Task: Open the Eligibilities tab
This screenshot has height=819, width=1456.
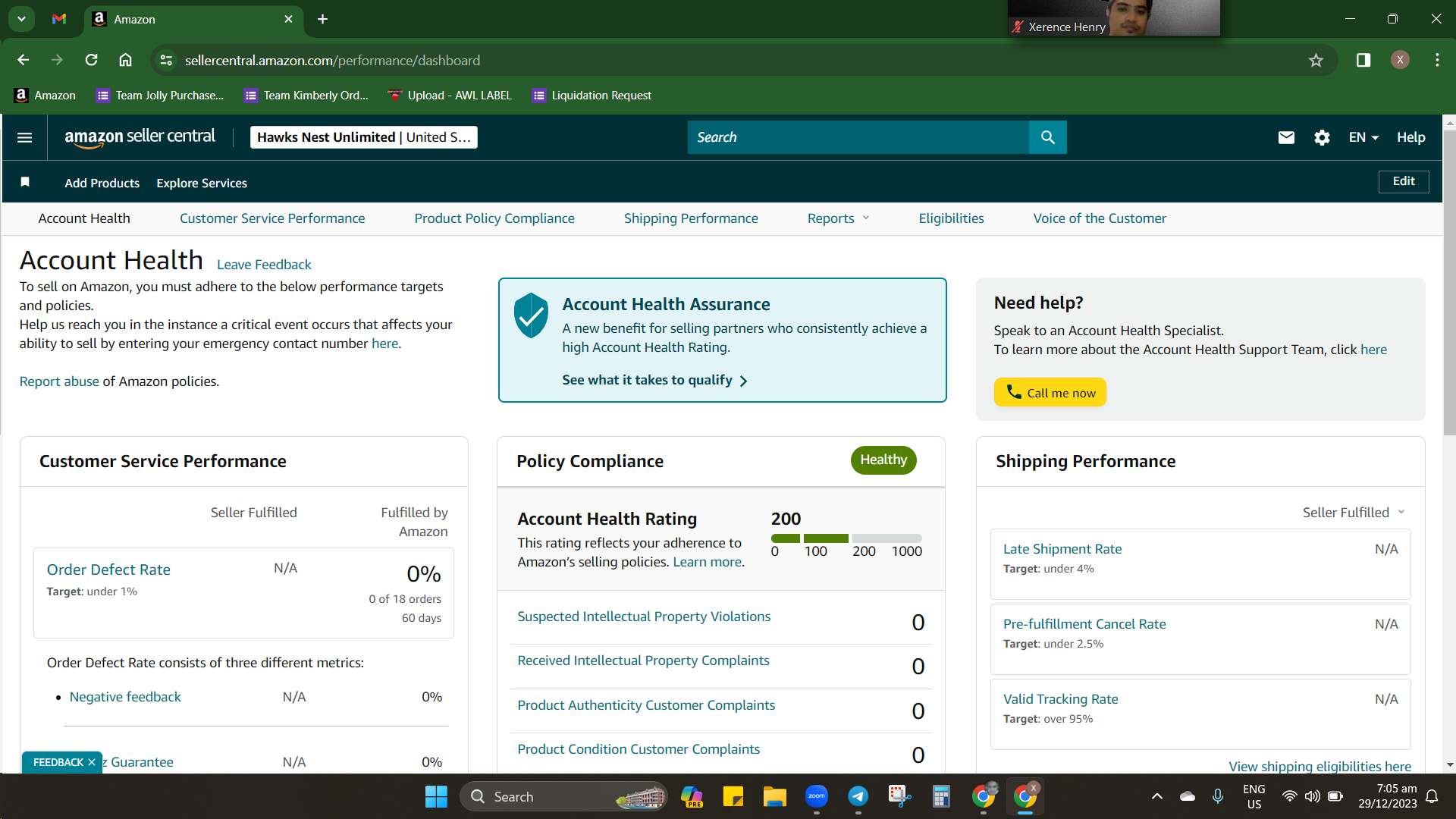Action: click(951, 218)
